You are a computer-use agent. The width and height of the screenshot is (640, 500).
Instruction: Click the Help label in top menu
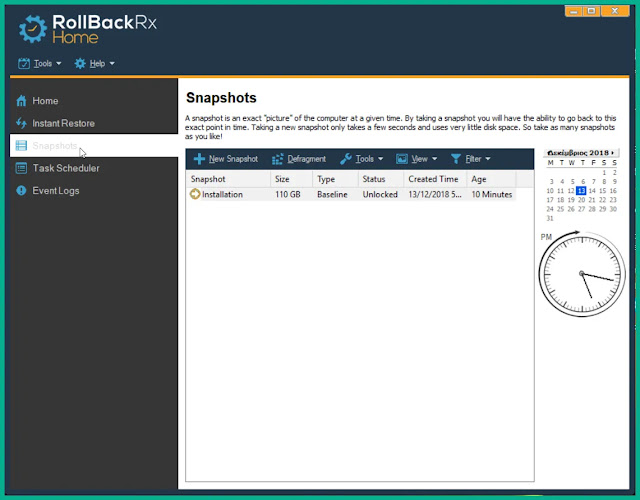pos(97,63)
